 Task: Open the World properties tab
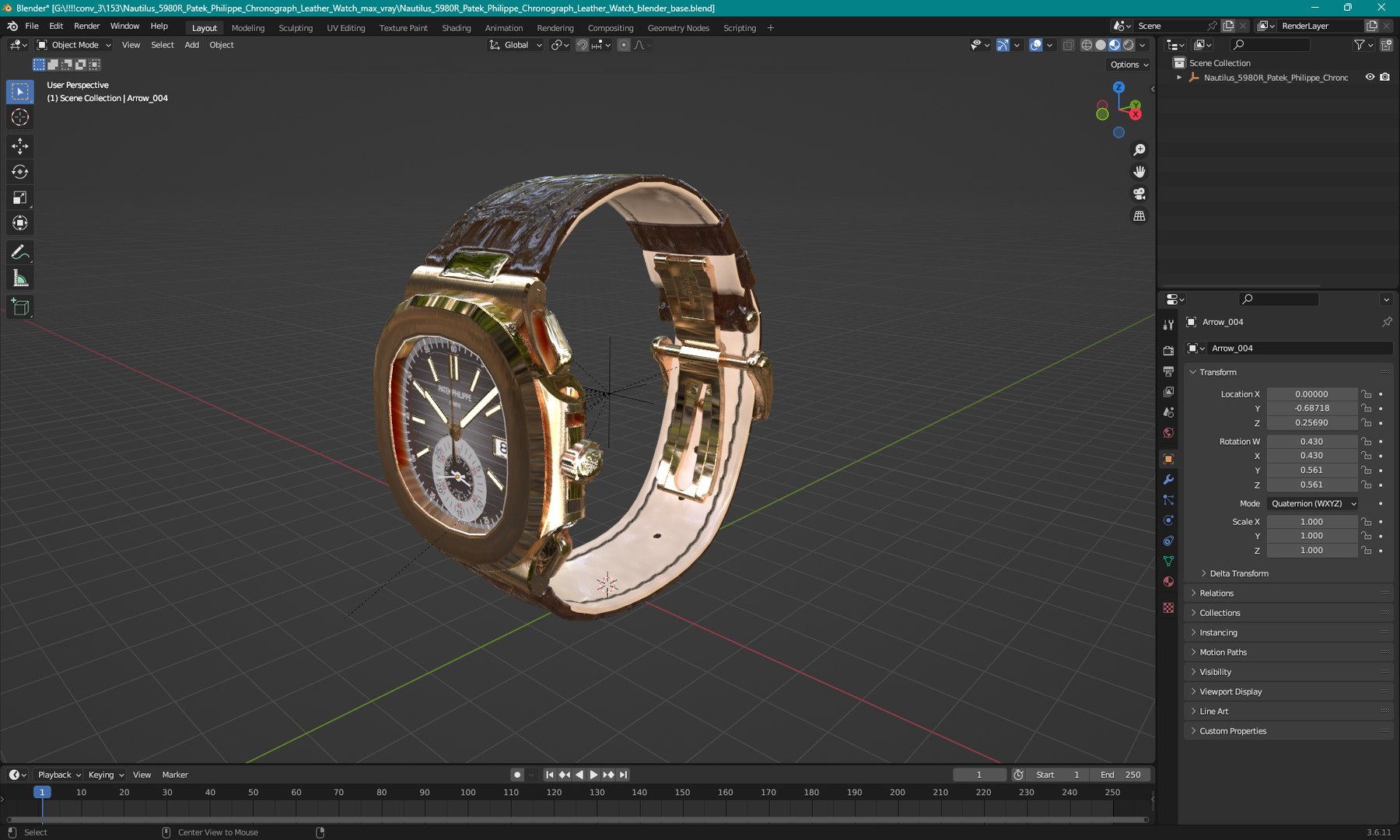click(x=1168, y=433)
